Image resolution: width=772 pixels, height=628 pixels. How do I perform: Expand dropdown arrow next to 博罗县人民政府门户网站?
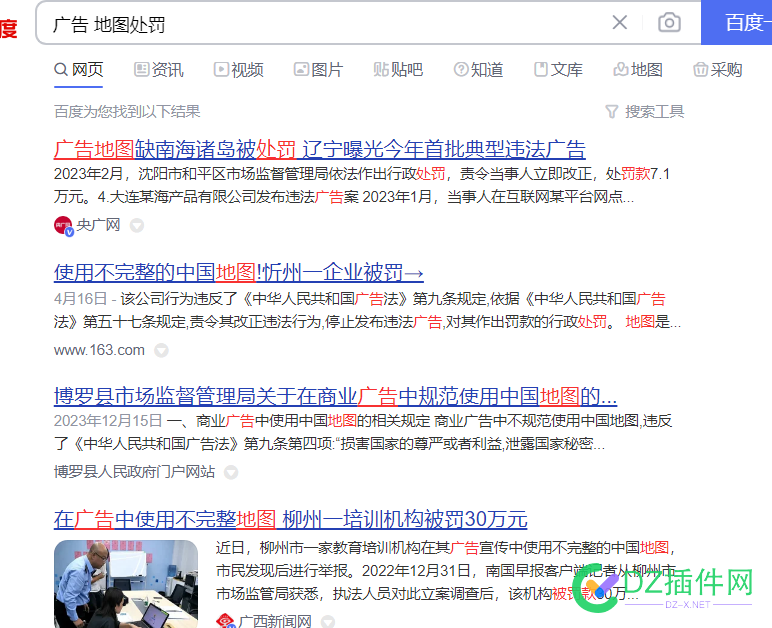231,472
